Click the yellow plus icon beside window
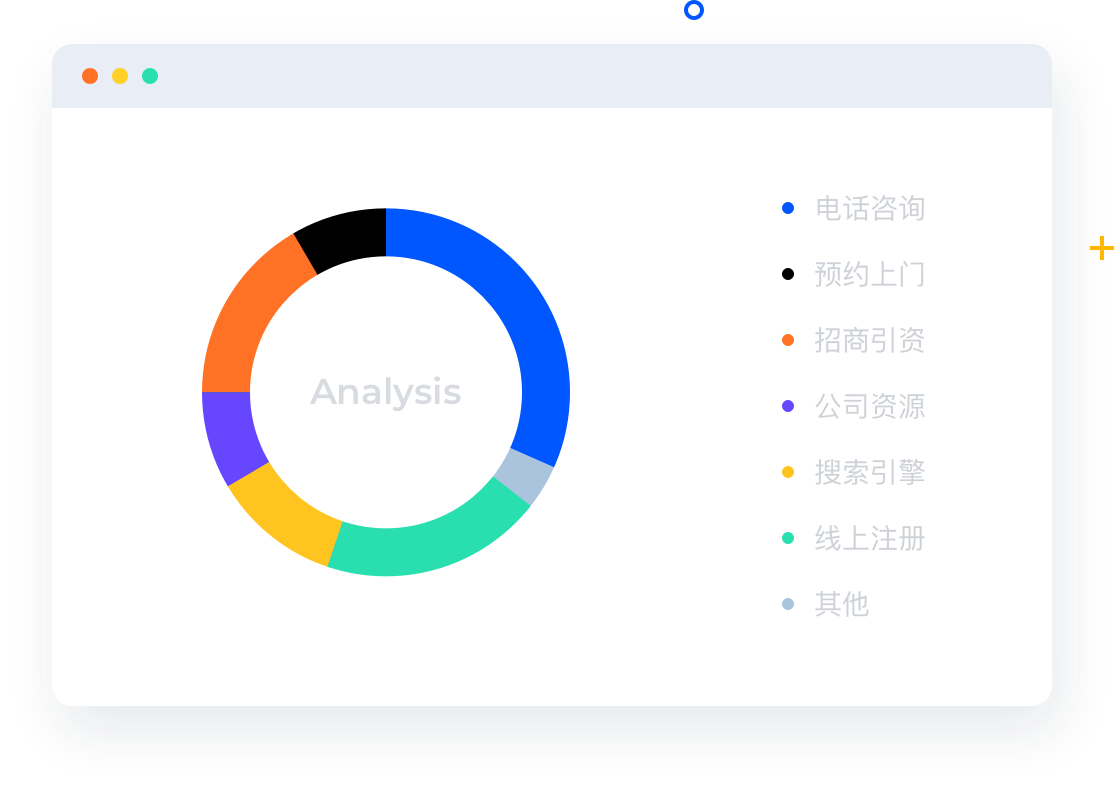1120x790 pixels. tap(1101, 247)
